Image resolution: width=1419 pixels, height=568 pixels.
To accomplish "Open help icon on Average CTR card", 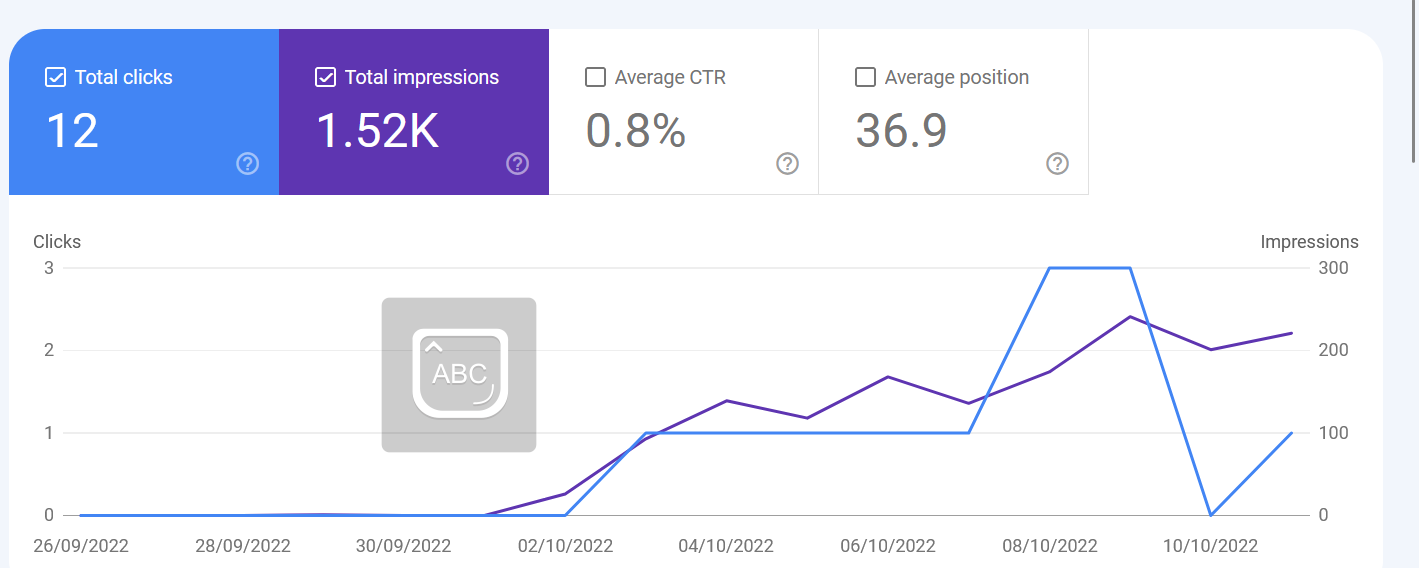I will [788, 164].
